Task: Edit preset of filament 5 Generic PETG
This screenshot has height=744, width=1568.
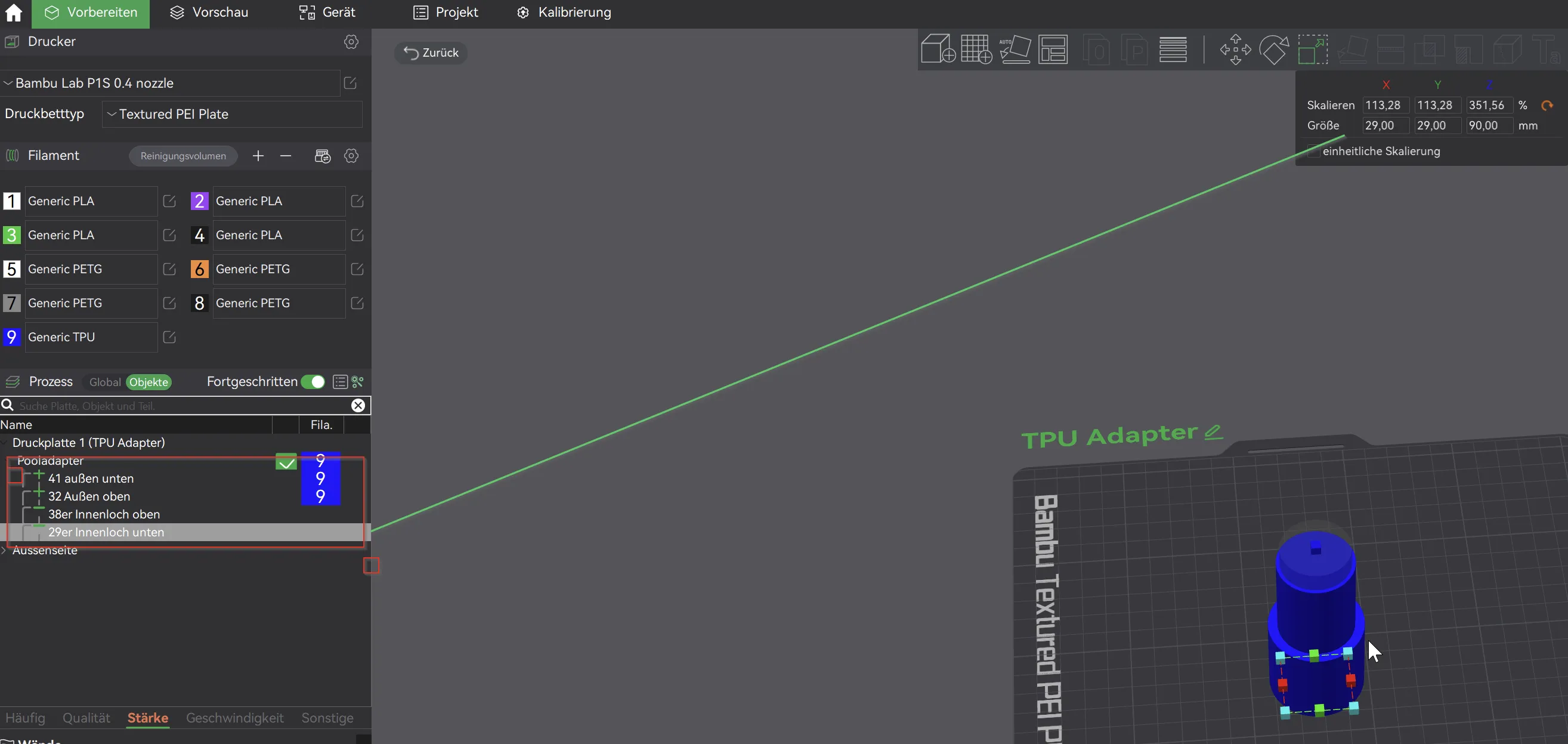Action: (x=170, y=269)
